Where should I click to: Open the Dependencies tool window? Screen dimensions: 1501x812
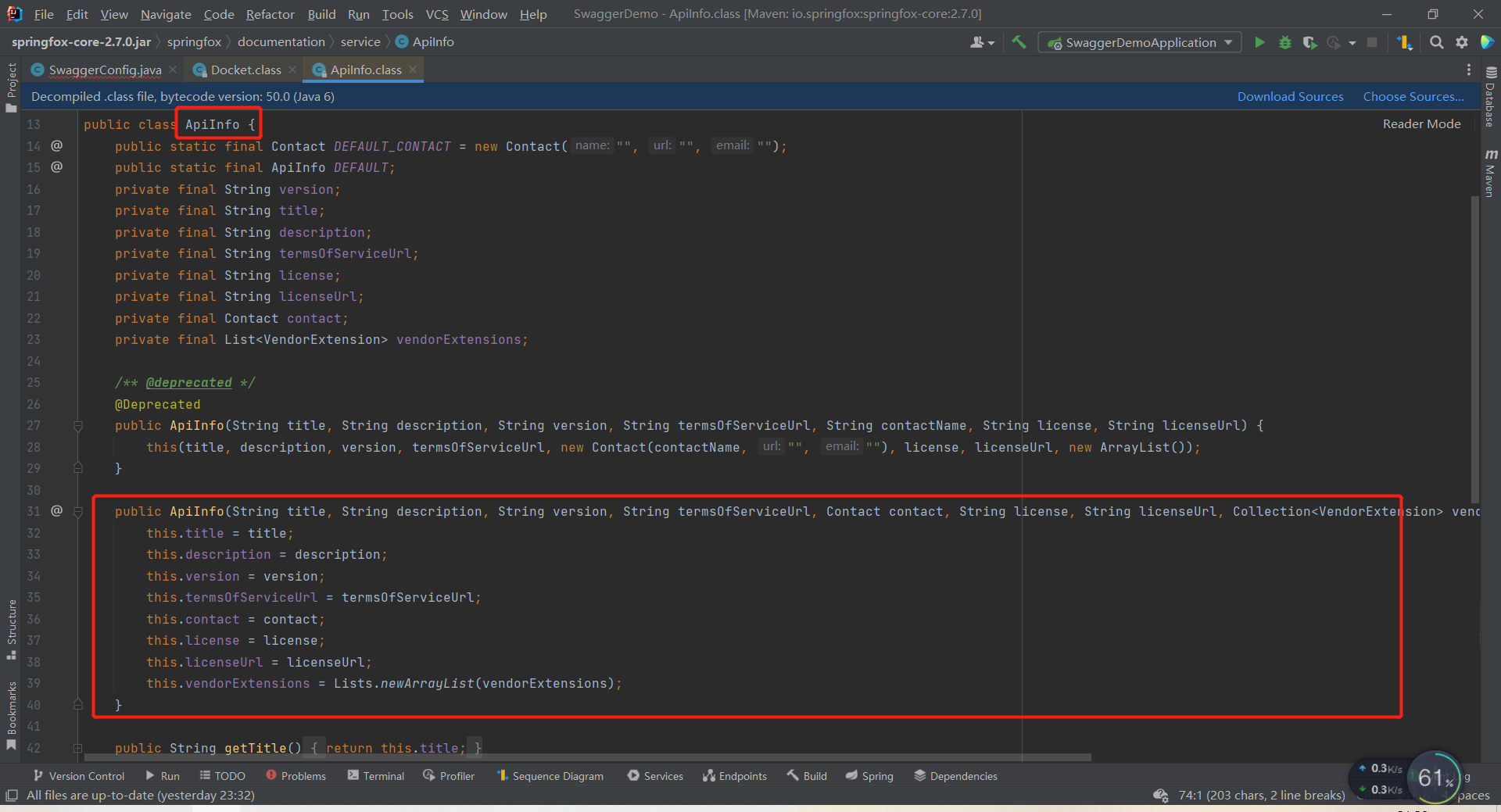(956, 776)
